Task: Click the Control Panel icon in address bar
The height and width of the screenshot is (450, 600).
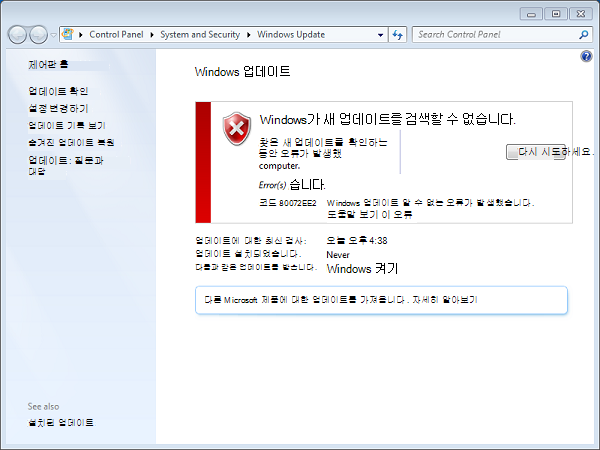Action: [x=68, y=34]
